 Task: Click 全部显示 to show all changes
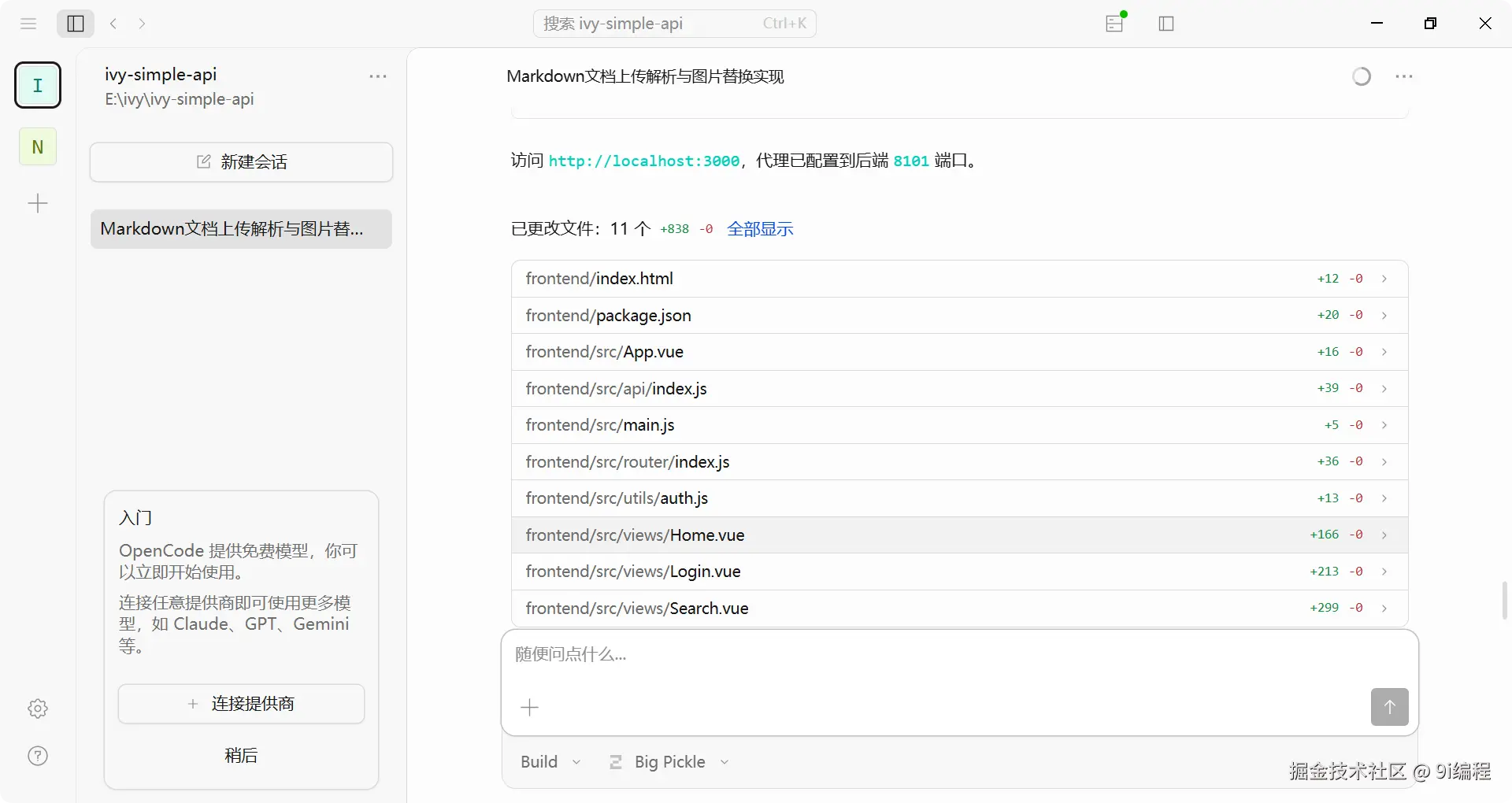[760, 229]
